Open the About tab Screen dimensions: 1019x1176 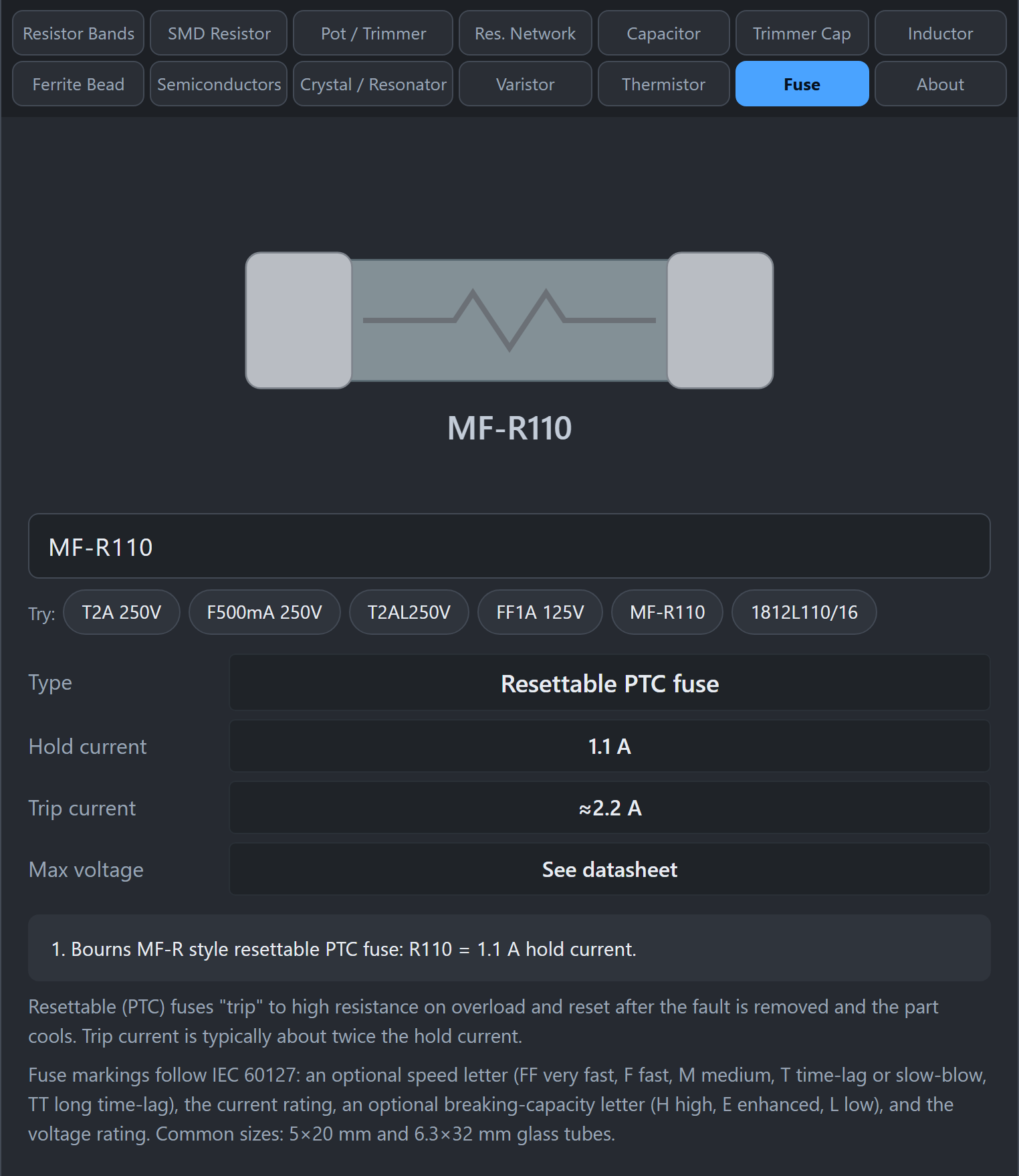pyautogui.click(x=940, y=84)
